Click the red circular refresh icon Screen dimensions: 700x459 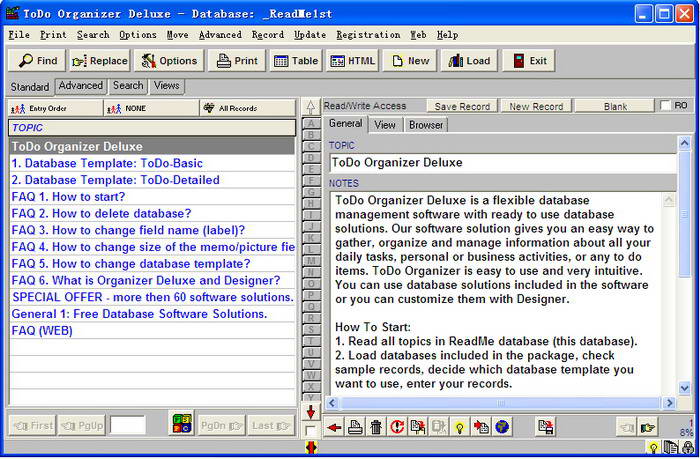point(397,427)
